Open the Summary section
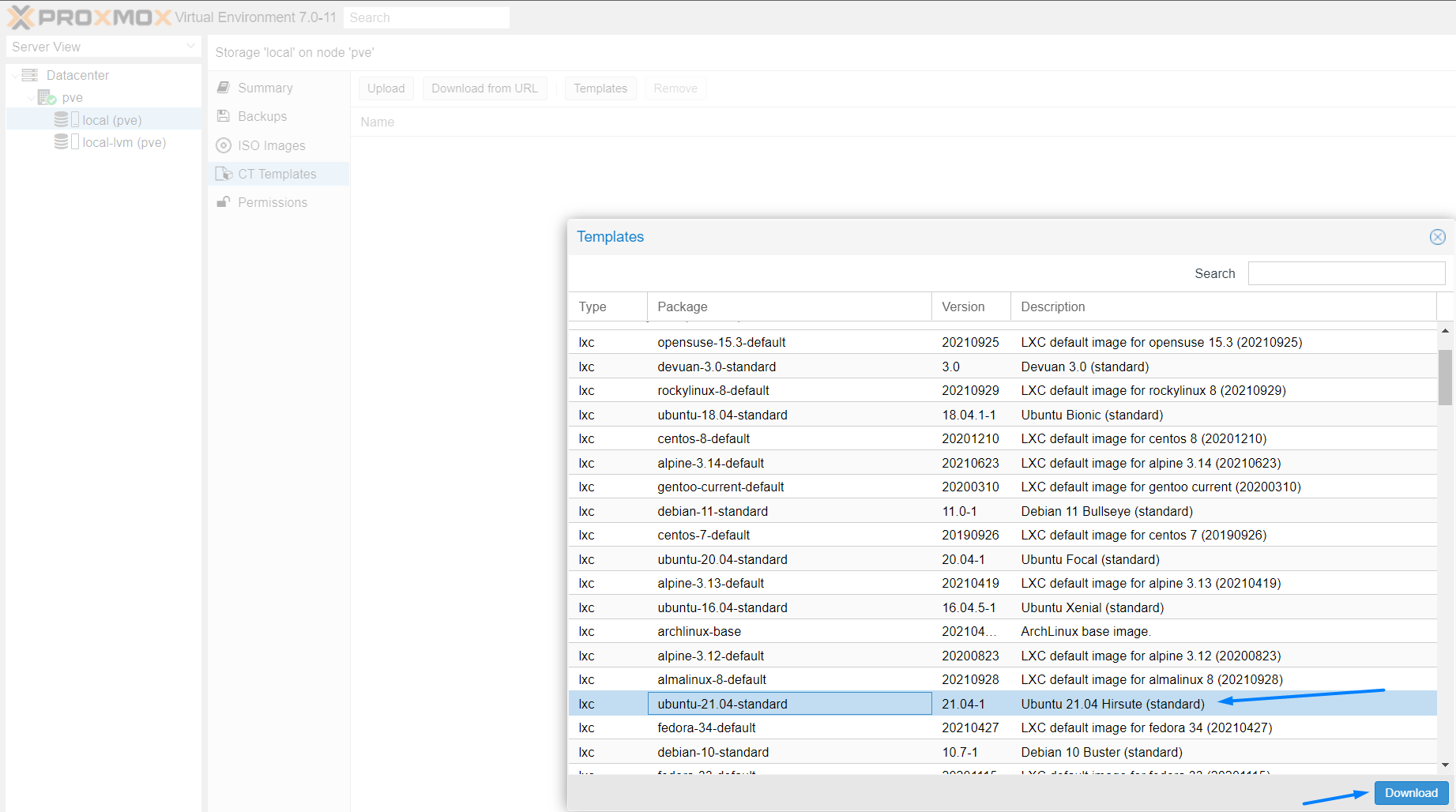Viewport: 1456px width, 812px height. (x=279, y=88)
